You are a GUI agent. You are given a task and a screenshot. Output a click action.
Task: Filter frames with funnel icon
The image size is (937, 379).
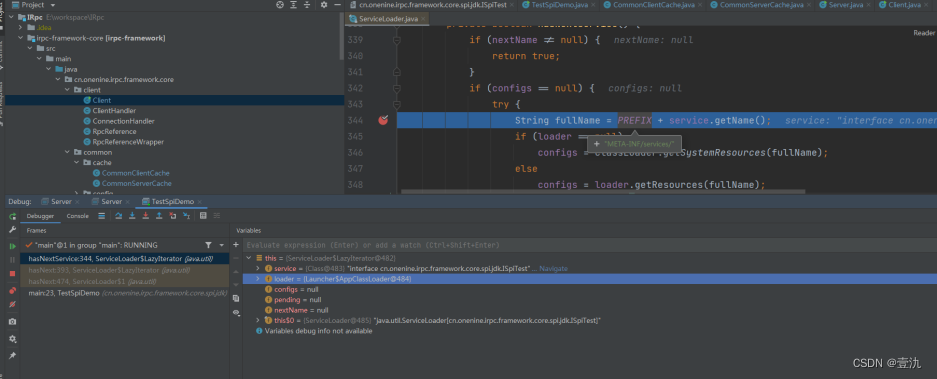[x=208, y=245]
